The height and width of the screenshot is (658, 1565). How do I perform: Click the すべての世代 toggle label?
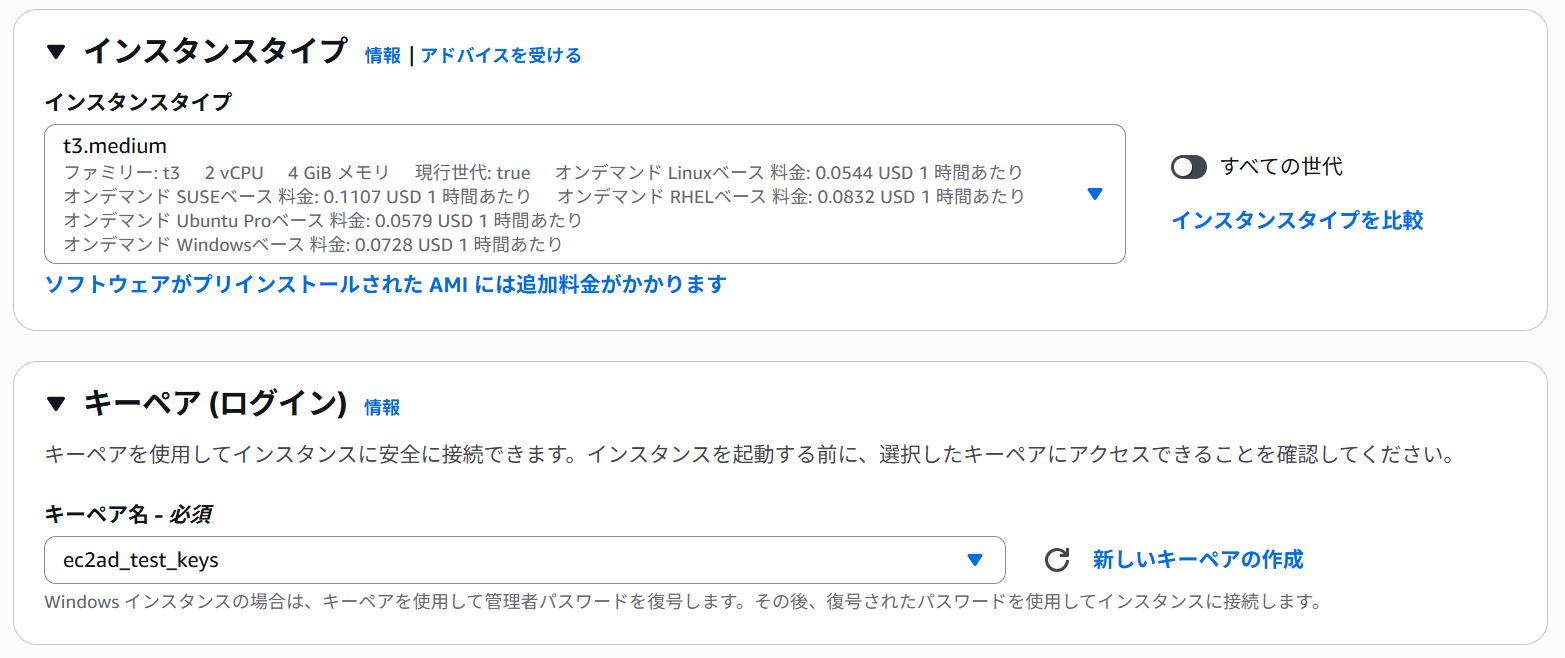coord(1281,167)
